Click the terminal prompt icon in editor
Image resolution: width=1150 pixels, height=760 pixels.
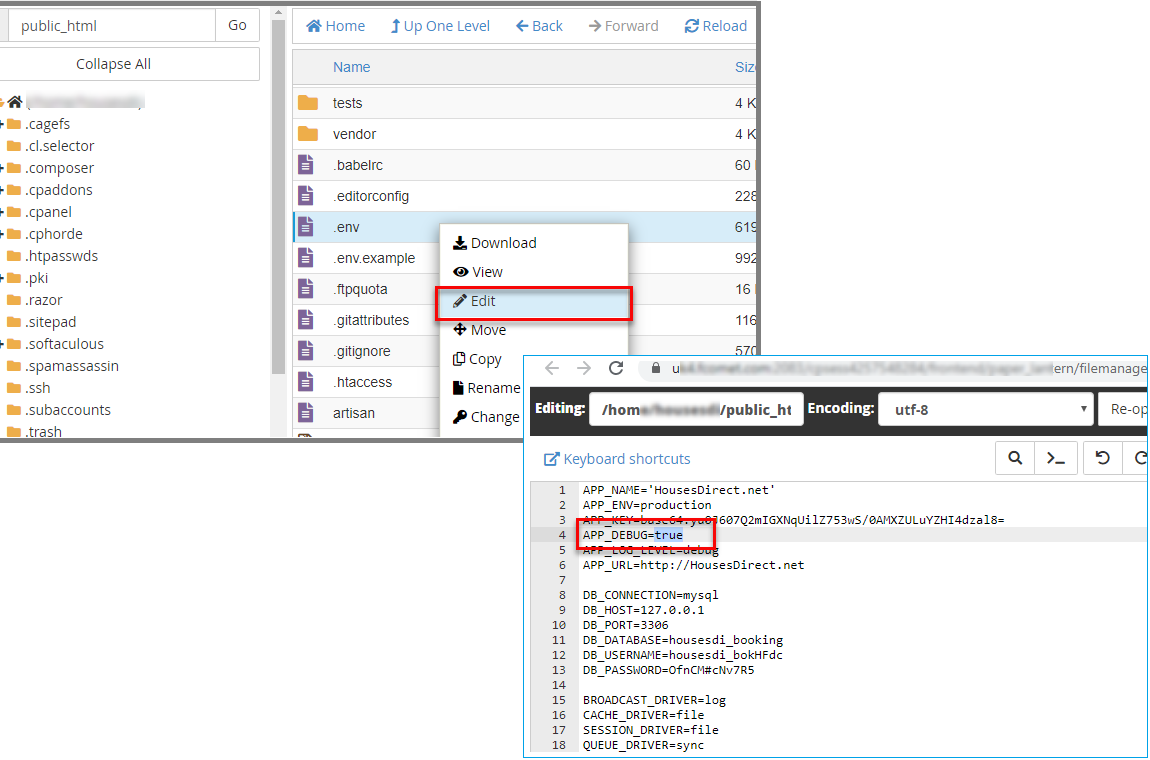[x=1055, y=458]
